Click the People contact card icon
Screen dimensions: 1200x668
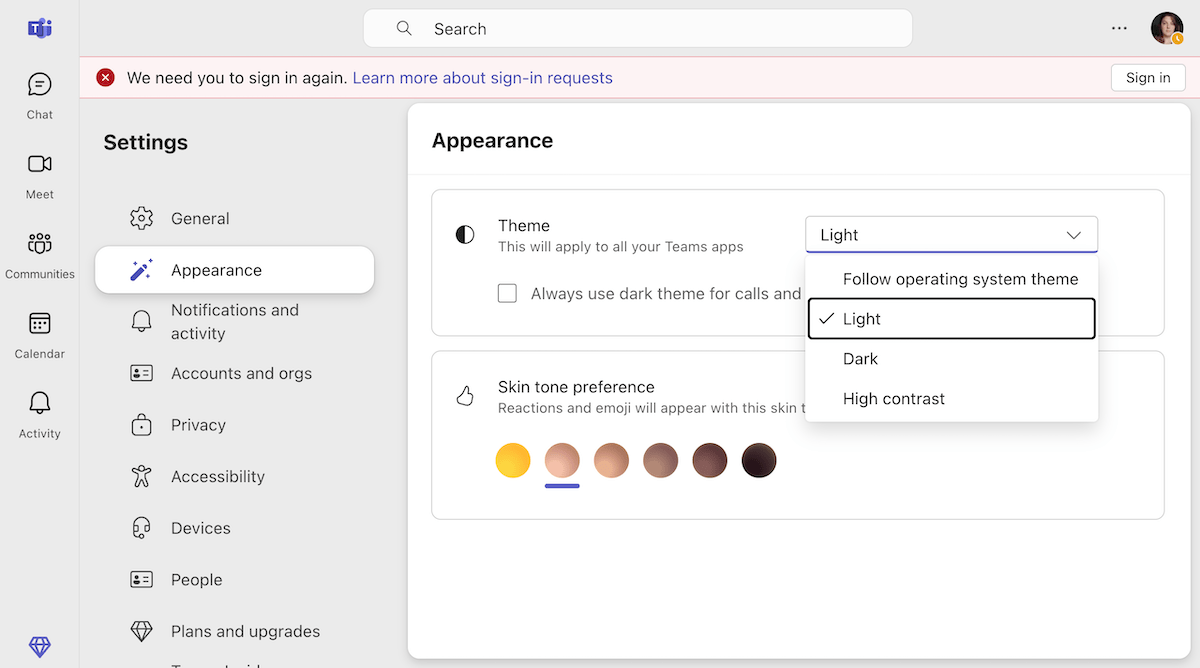click(142, 580)
